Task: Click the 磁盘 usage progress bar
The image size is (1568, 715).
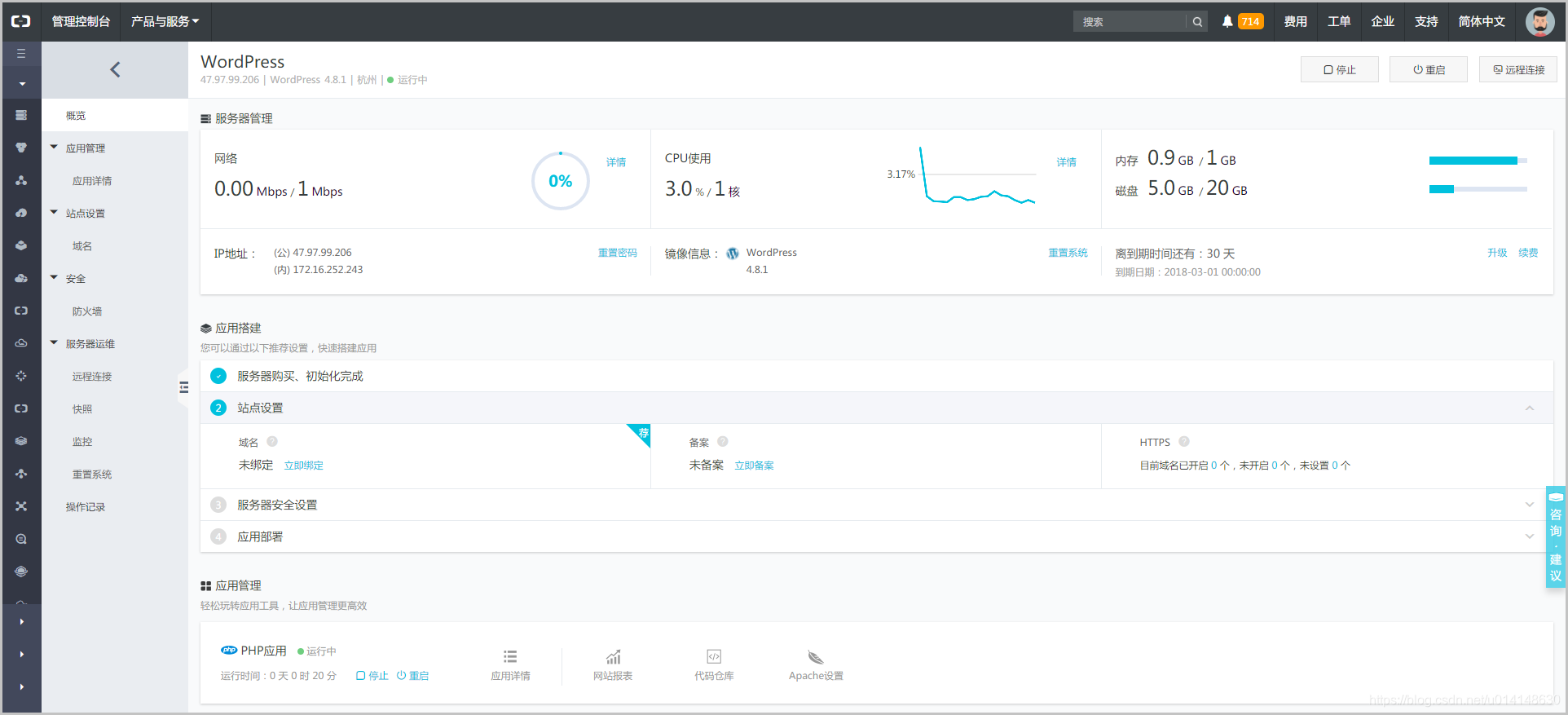Action: pyautogui.click(x=1478, y=189)
